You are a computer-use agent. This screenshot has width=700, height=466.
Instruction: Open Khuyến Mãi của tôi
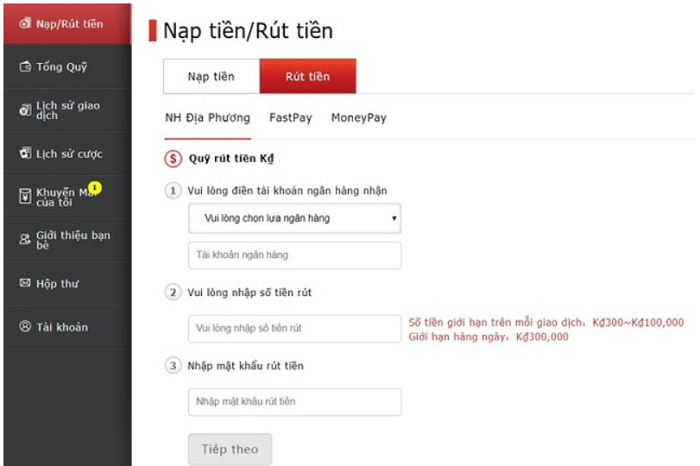coord(67,197)
